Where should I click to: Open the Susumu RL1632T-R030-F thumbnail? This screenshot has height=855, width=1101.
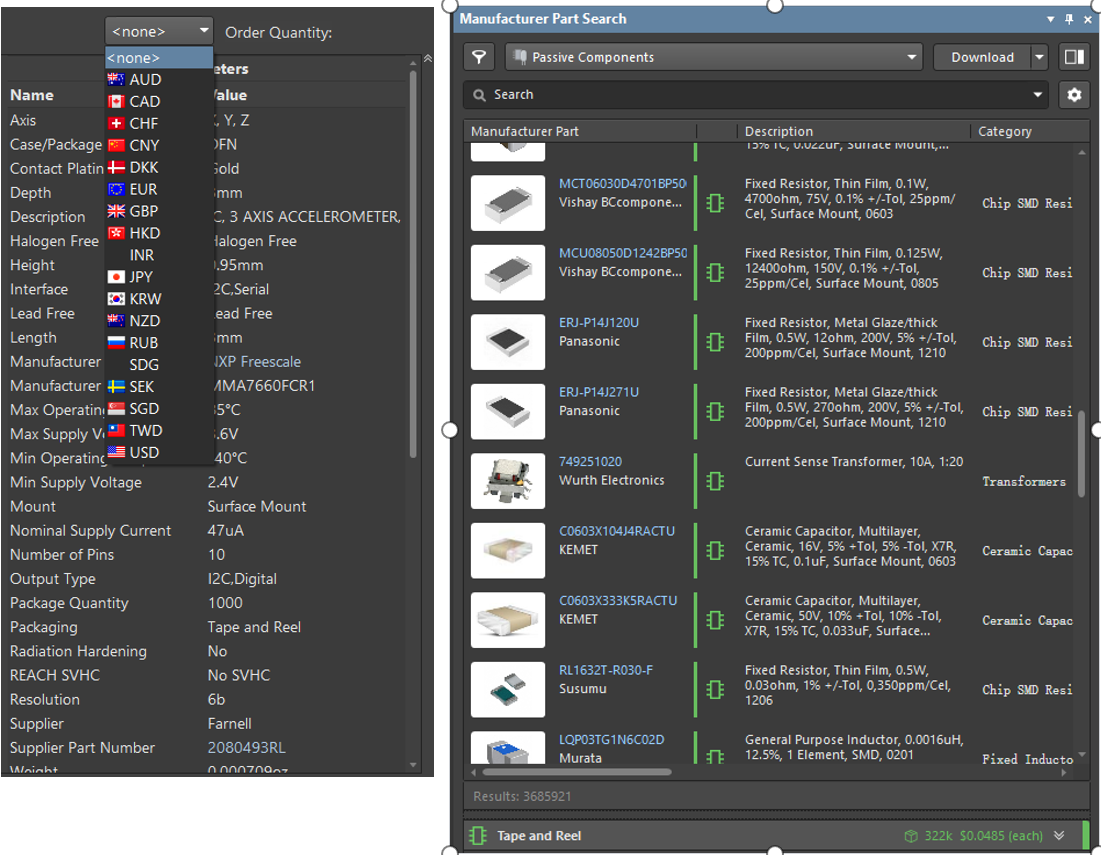(508, 689)
